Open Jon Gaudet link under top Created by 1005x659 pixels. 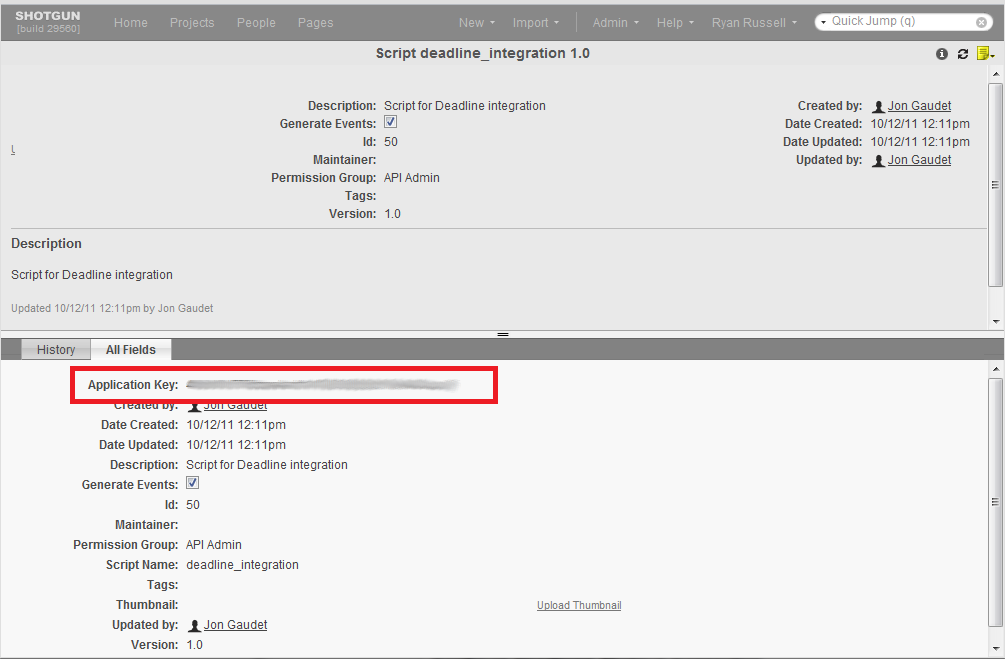919,106
